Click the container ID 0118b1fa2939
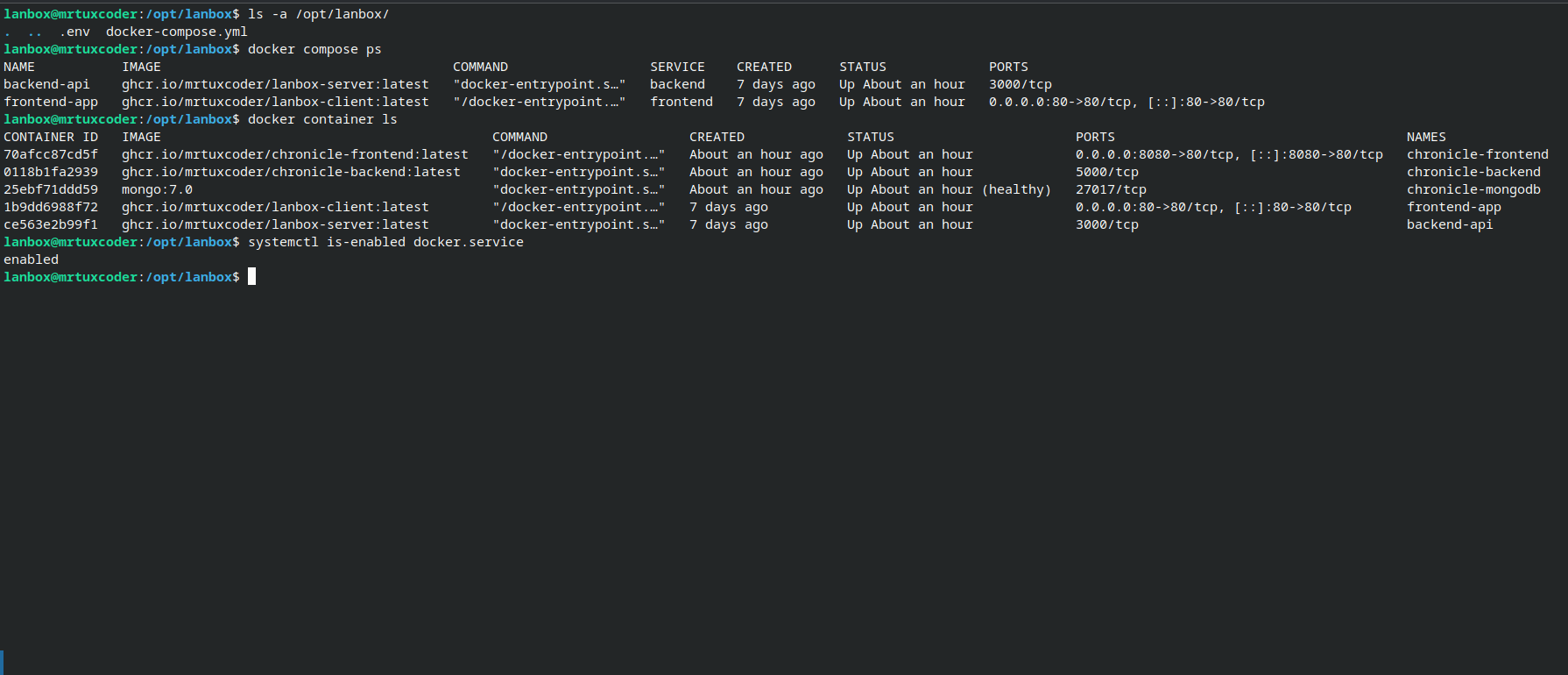The height and width of the screenshot is (675, 1568). (51, 172)
